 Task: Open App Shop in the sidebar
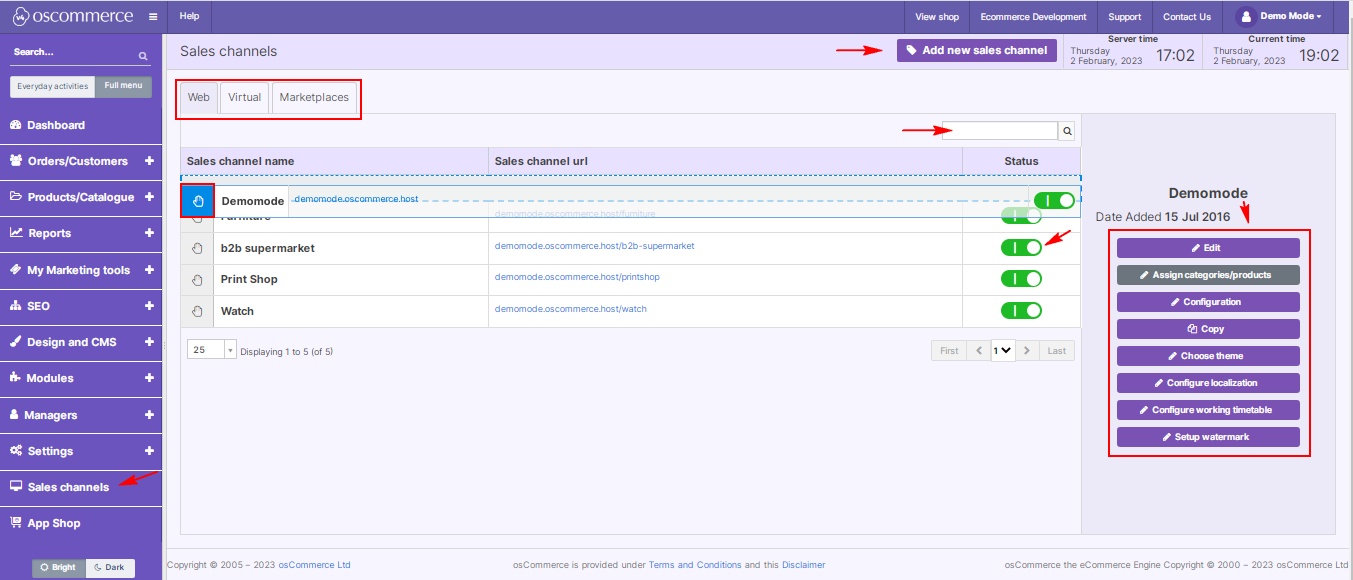point(81,523)
